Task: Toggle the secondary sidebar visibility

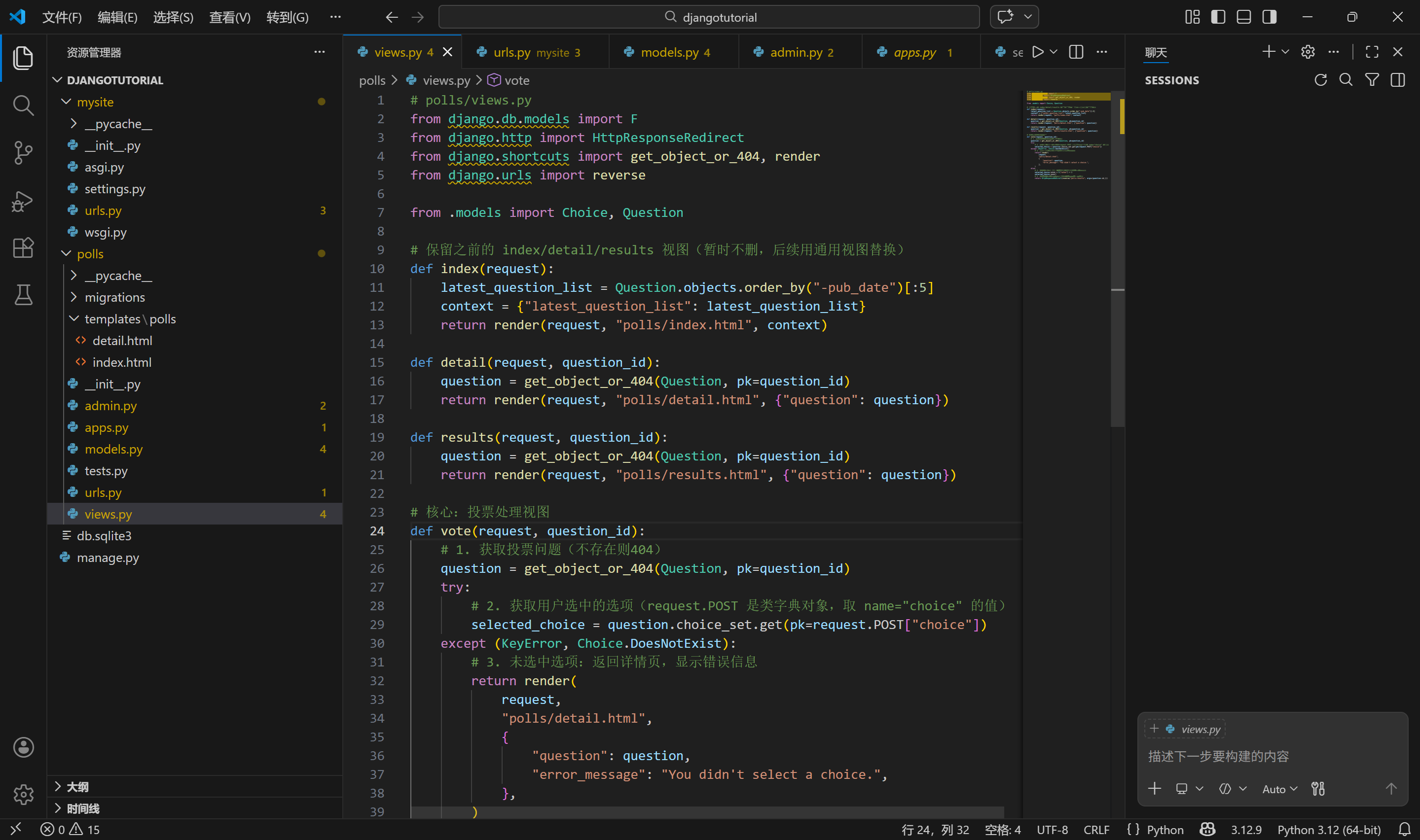Action: 1270,17
